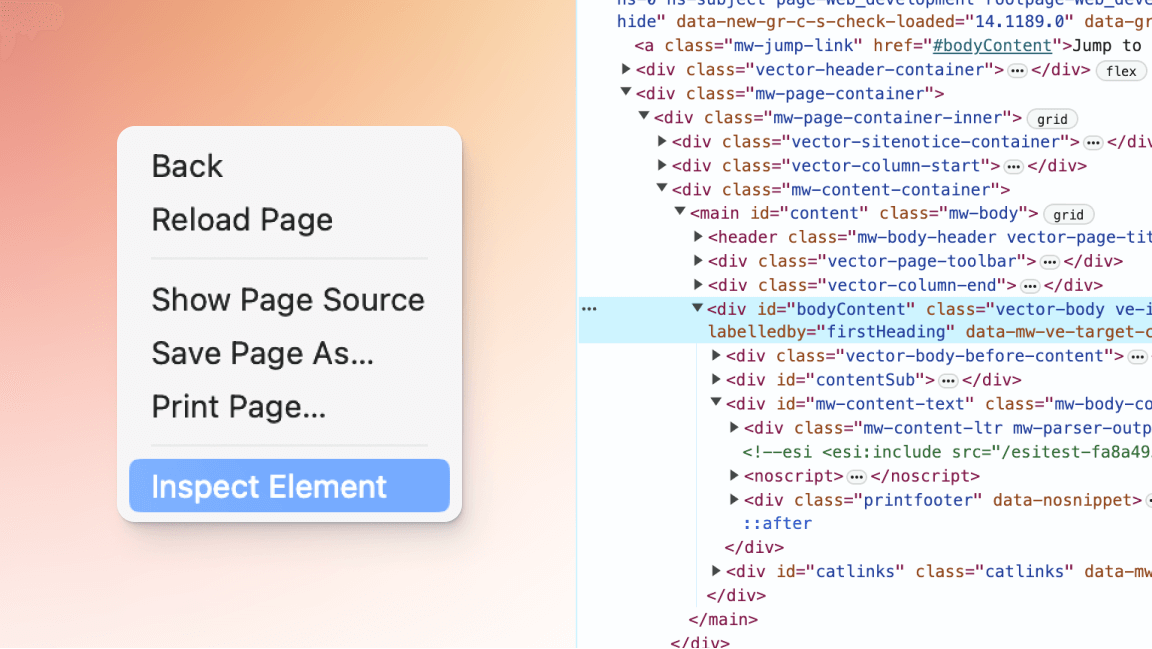1152x649 pixels.
Task: Collapse the bodyContent div subtree
Action: [697, 308]
